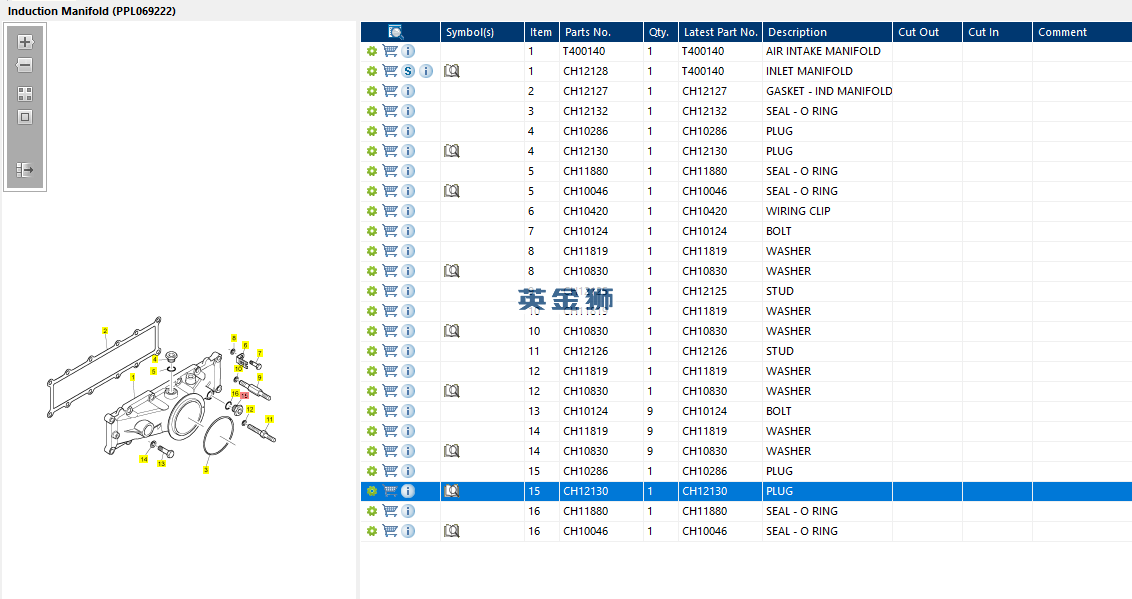Open symbol icon for item 16 CH10046
The image size is (1132, 599).
click(451, 531)
